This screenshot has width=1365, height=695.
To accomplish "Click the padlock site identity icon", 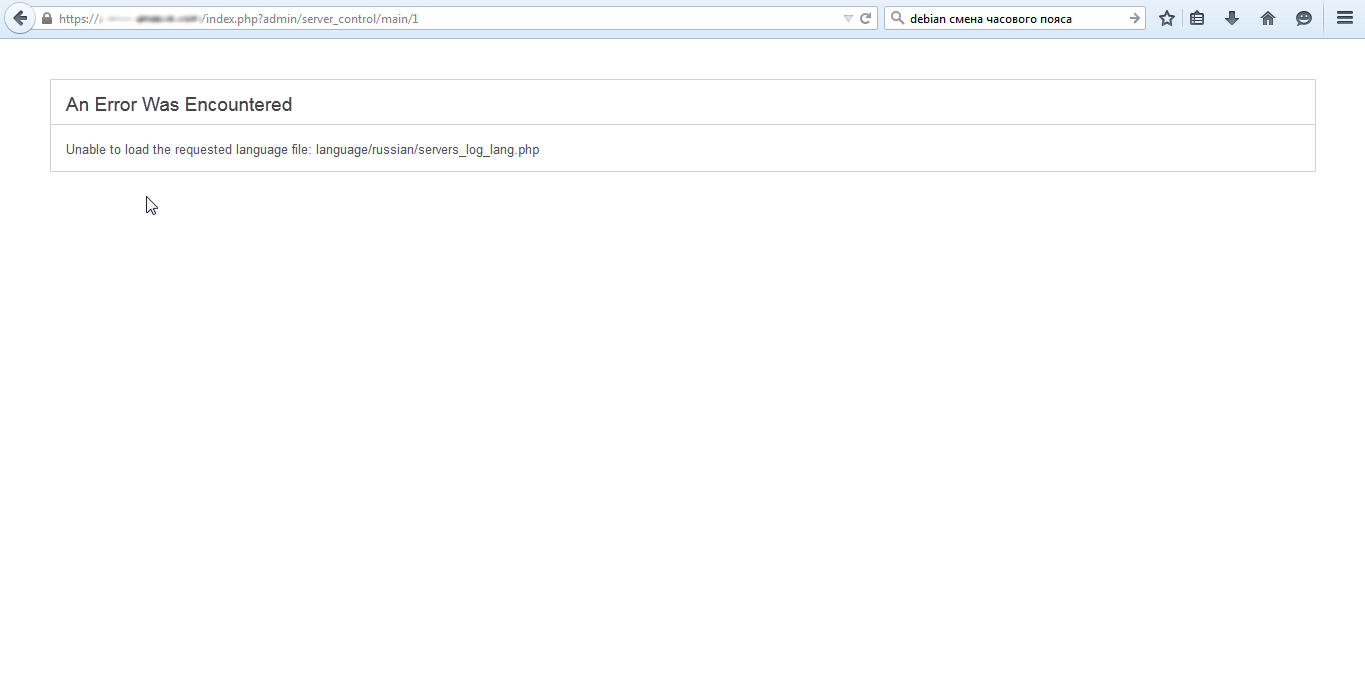I will (47, 18).
